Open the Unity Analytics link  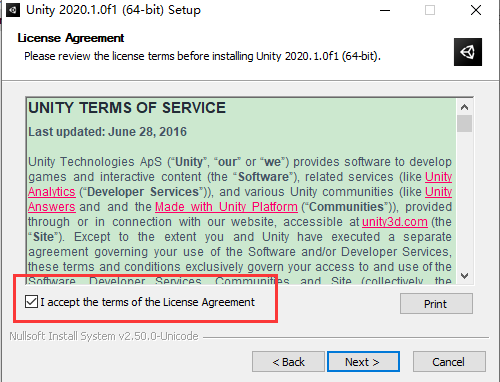(52, 192)
